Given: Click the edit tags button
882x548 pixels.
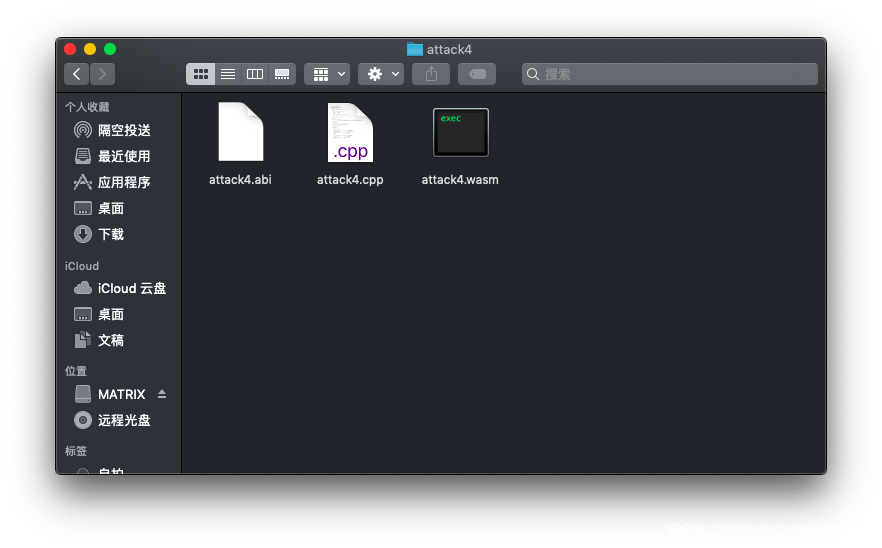Looking at the screenshot, I should click(477, 74).
